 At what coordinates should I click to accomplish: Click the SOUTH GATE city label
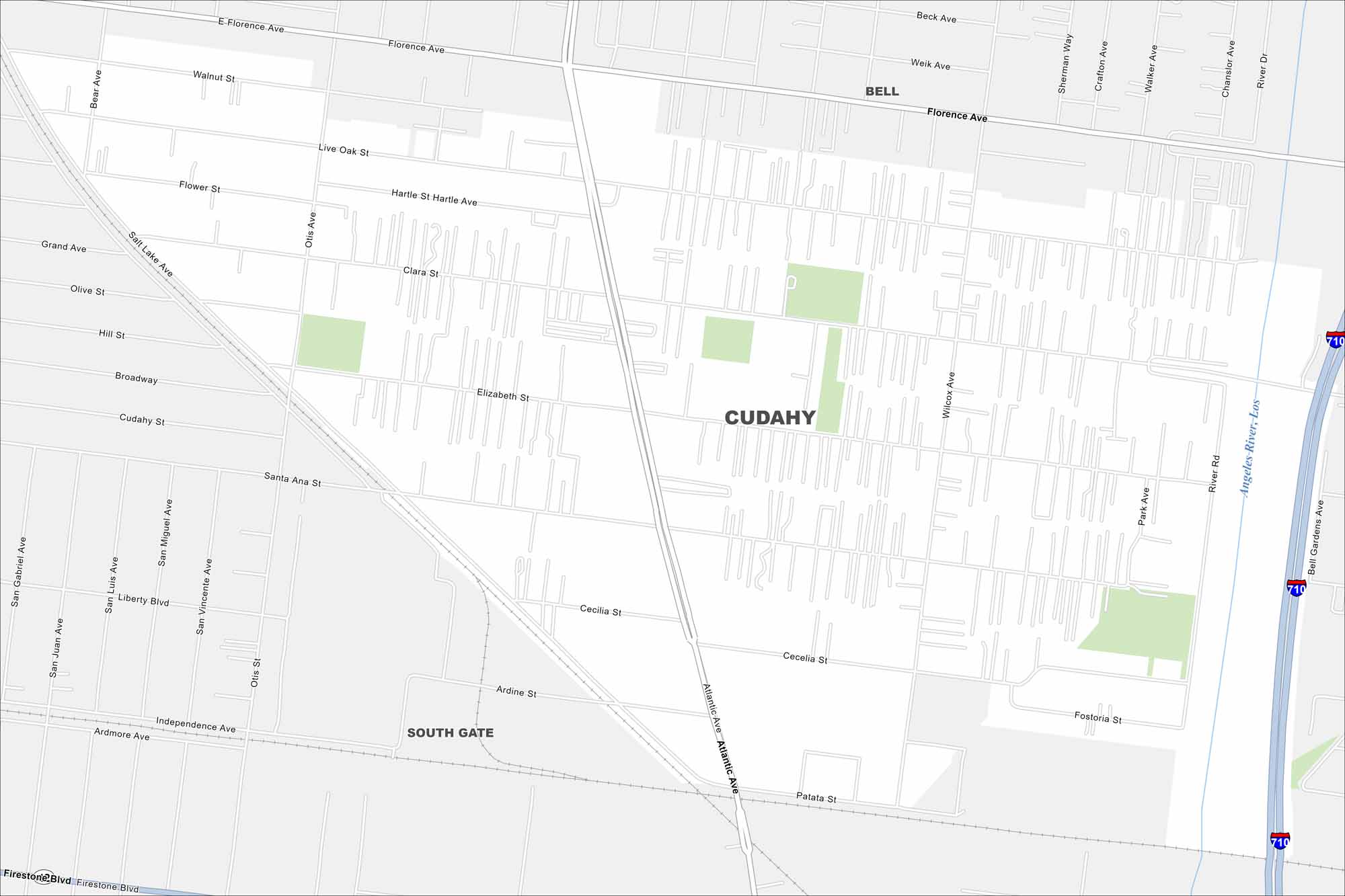(450, 733)
